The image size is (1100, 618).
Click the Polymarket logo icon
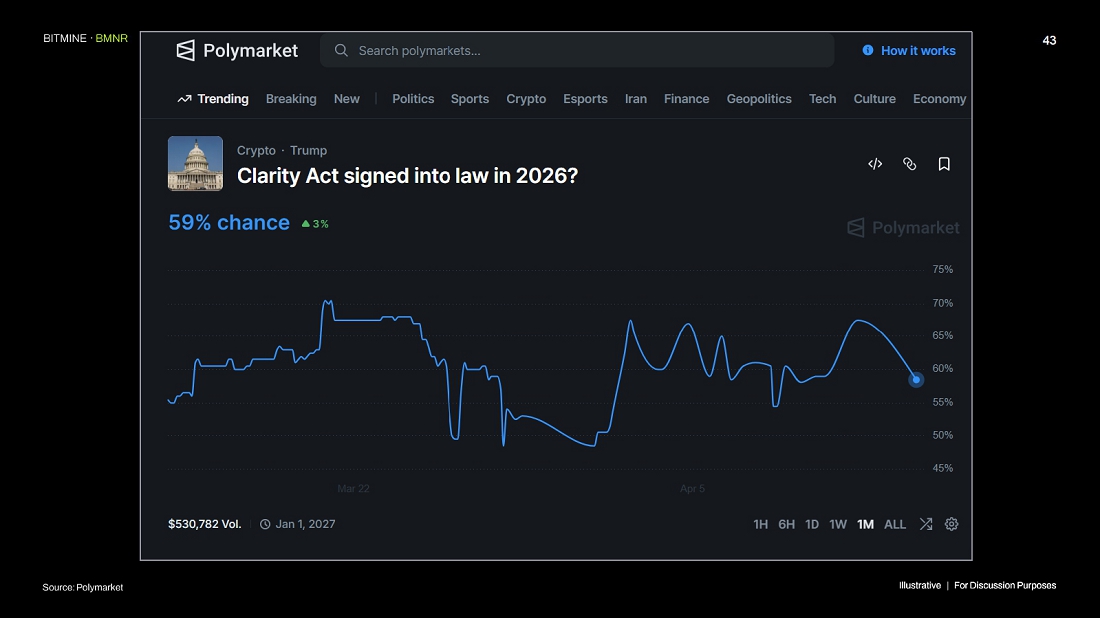pos(185,50)
